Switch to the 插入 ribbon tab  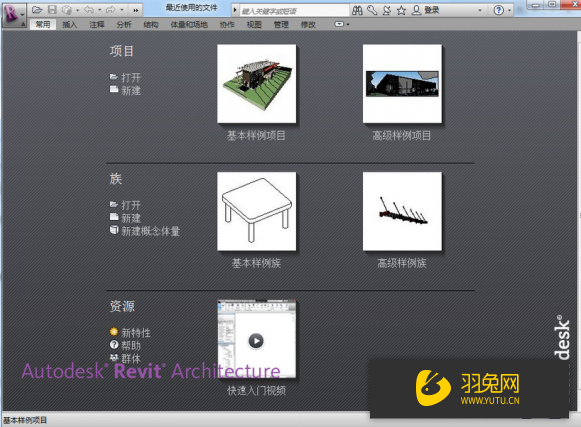pyautogui.click(x=70, y=24)
